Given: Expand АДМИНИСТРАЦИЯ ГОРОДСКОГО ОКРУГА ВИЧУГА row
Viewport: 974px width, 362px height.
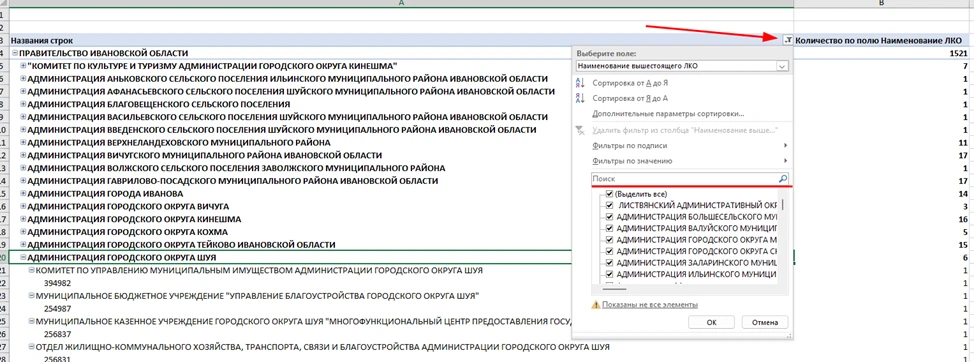Looking at the screenshot, I should 24,206.
